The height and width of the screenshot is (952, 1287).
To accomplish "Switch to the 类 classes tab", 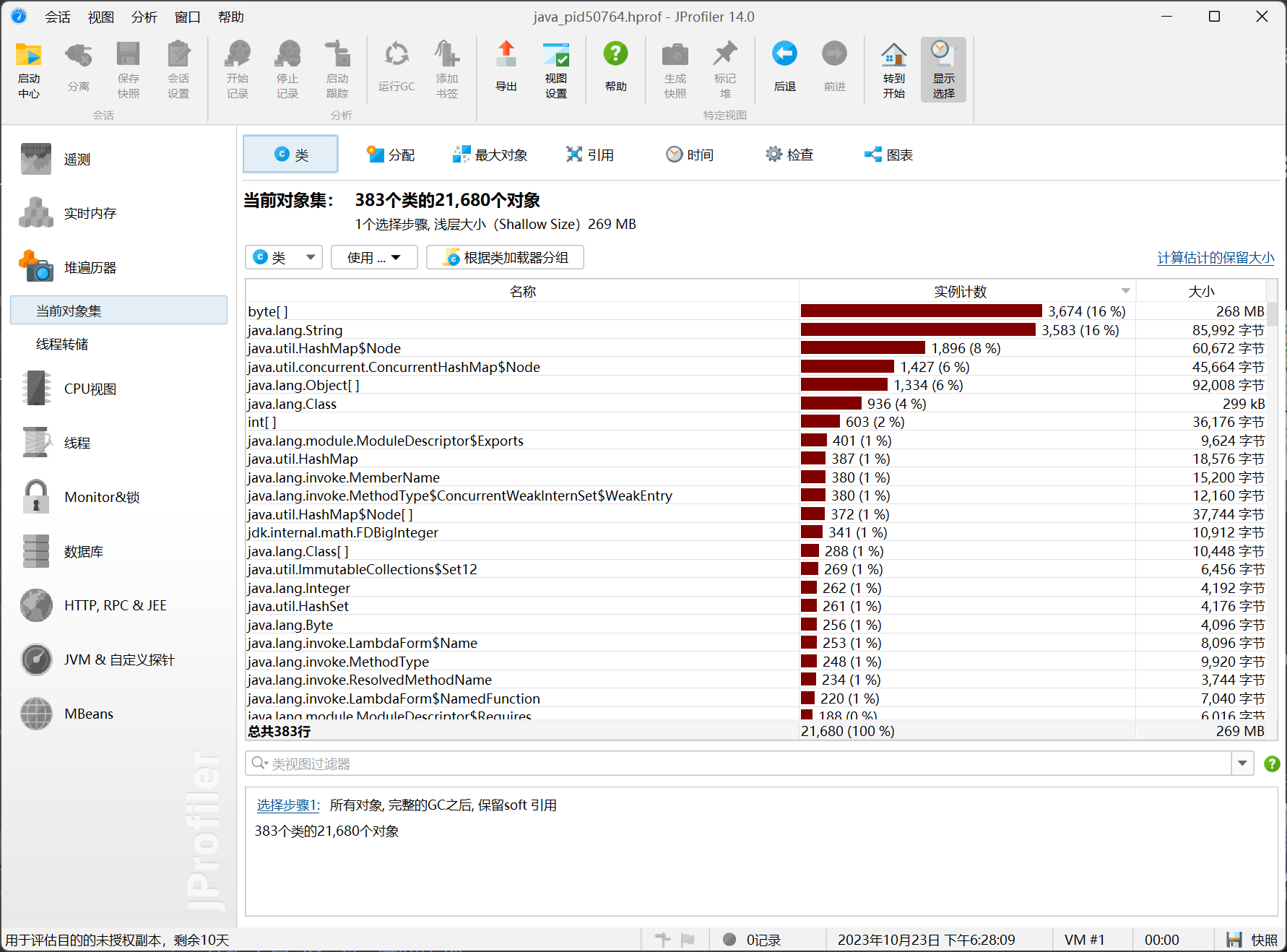I will point(290,155).
